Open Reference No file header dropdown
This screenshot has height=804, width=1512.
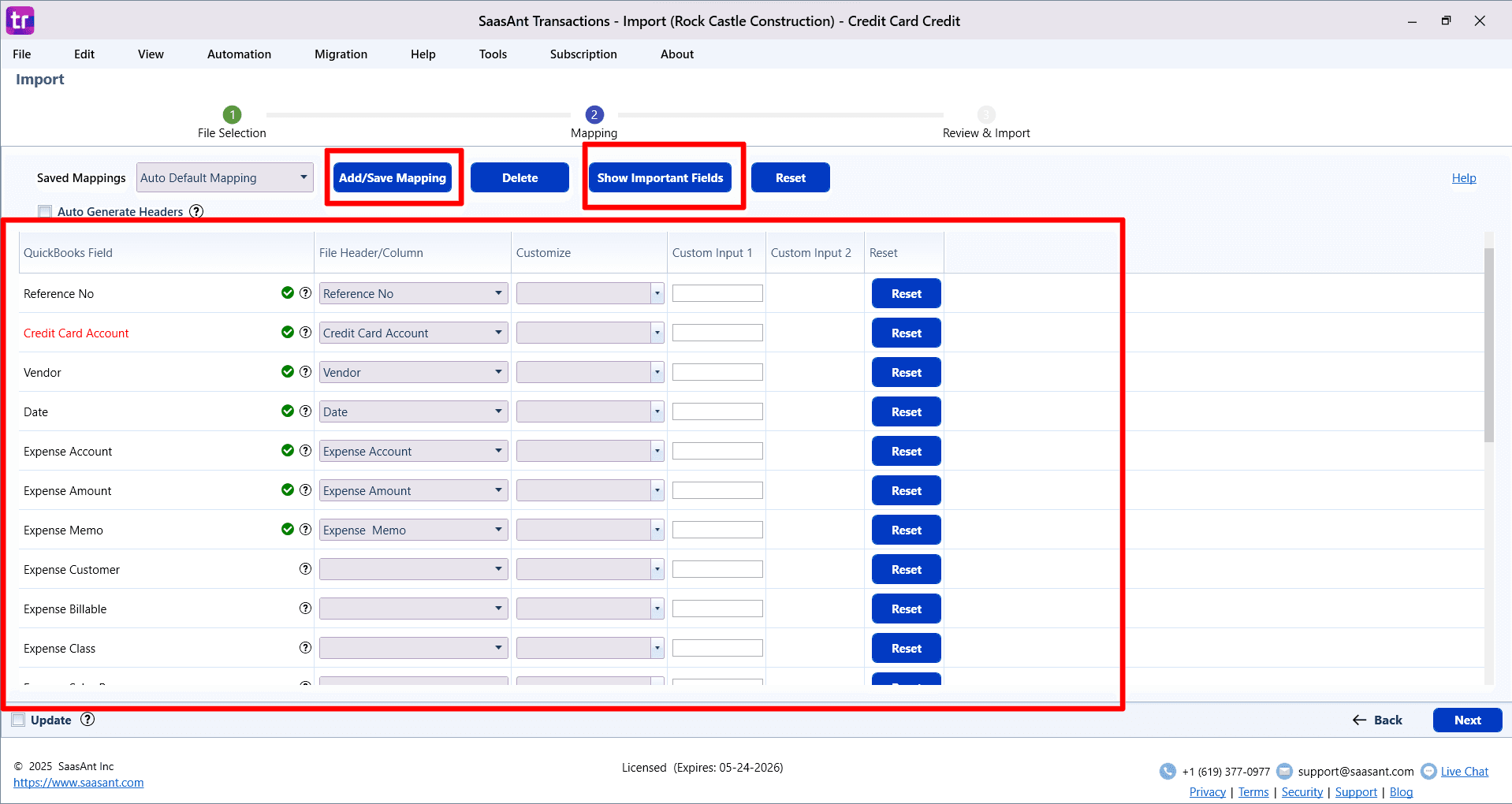click(413, 293)
